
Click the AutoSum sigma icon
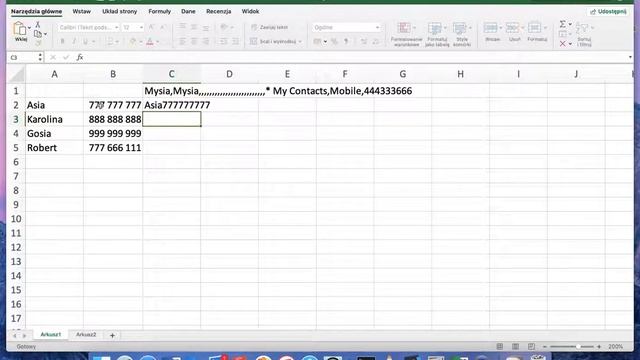(x=562, y=24)
